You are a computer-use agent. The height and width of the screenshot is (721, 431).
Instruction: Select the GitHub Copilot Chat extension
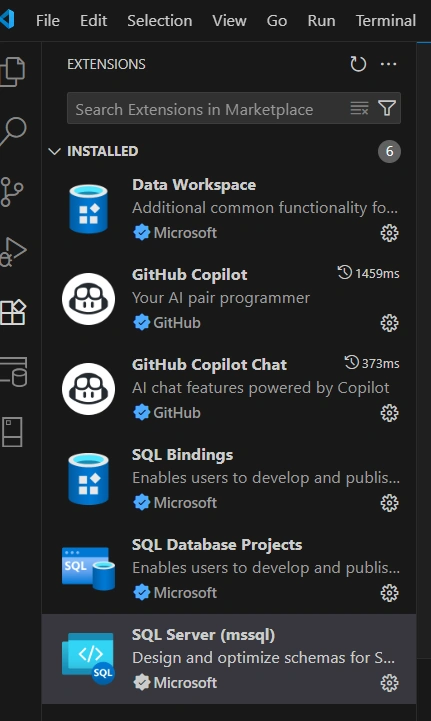(x=229, y=389)
